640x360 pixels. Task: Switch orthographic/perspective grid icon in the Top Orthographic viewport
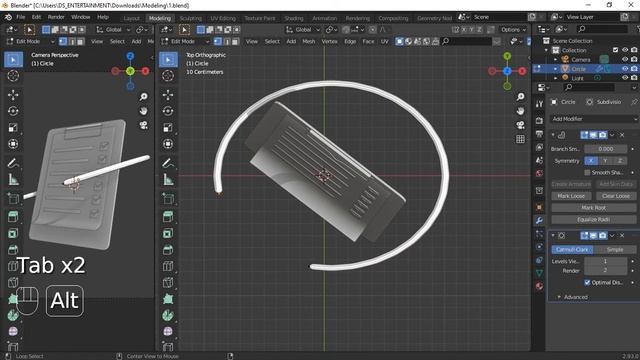click(x=520, y=139)
